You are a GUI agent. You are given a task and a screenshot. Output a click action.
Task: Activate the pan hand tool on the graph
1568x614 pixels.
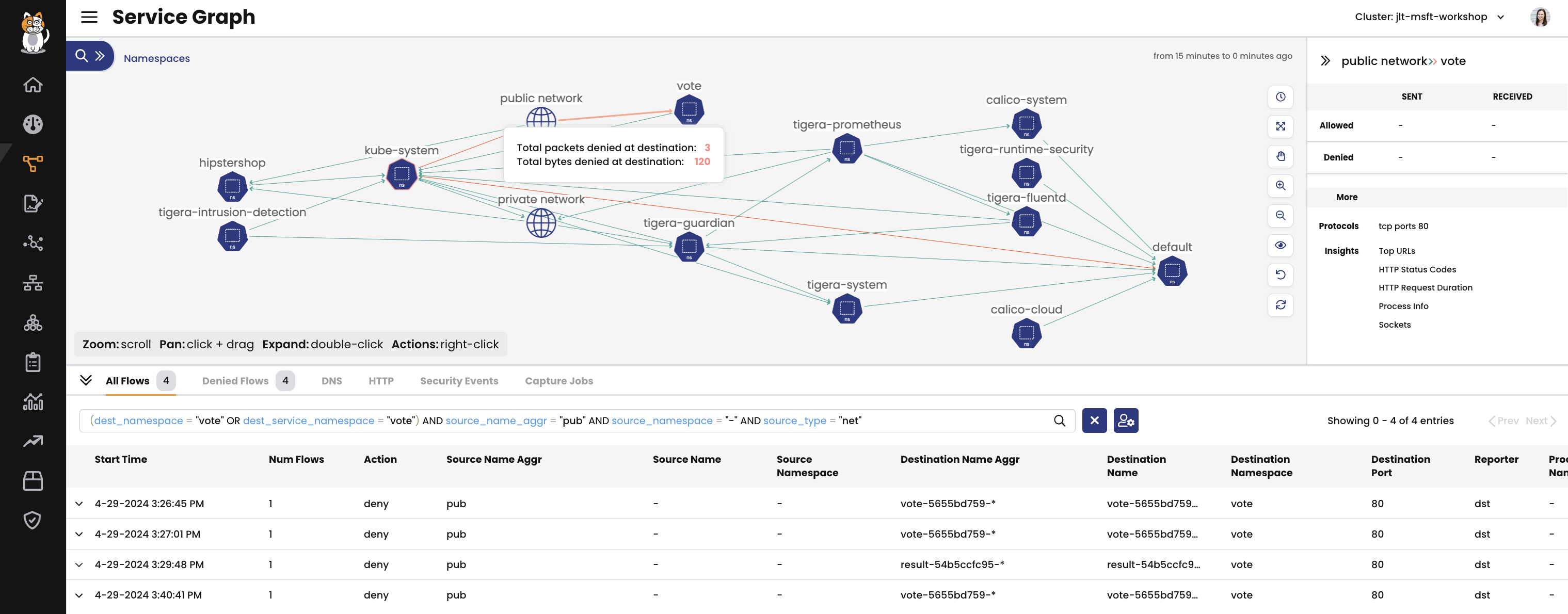coord(1281,156)
